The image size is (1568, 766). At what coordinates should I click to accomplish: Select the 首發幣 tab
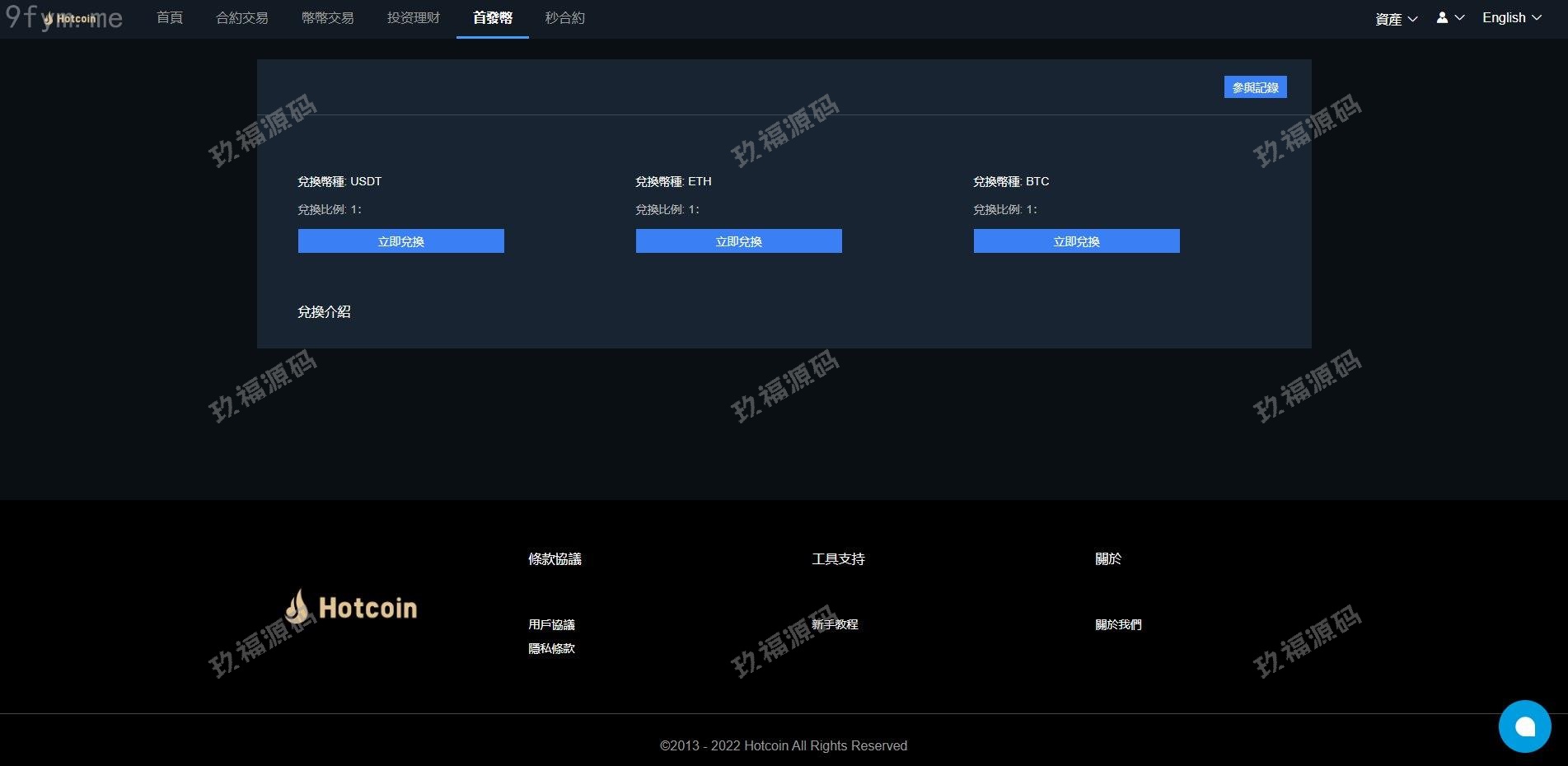pos(492,18)
